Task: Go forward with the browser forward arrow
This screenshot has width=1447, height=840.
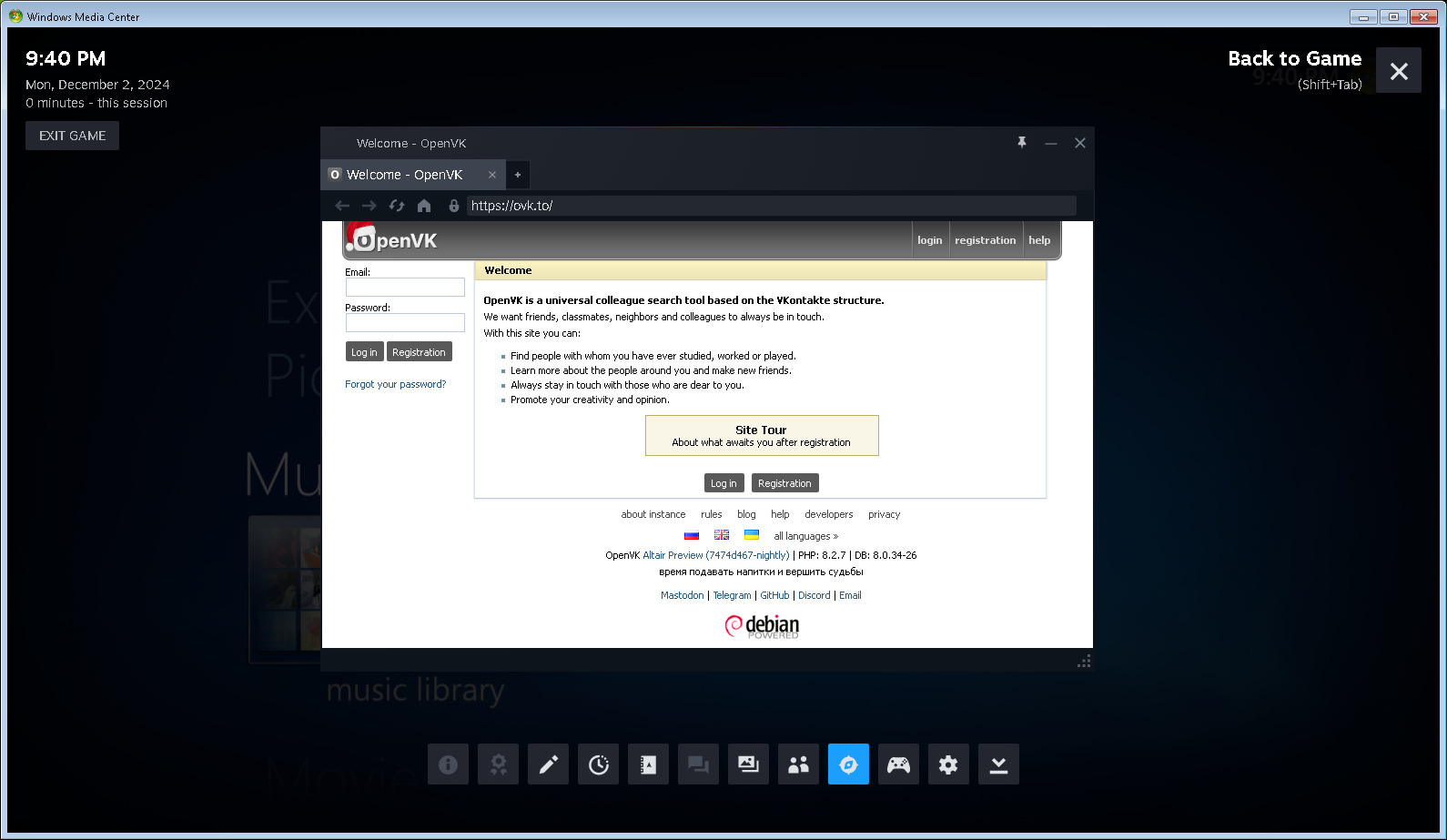Action: (369, 206)
